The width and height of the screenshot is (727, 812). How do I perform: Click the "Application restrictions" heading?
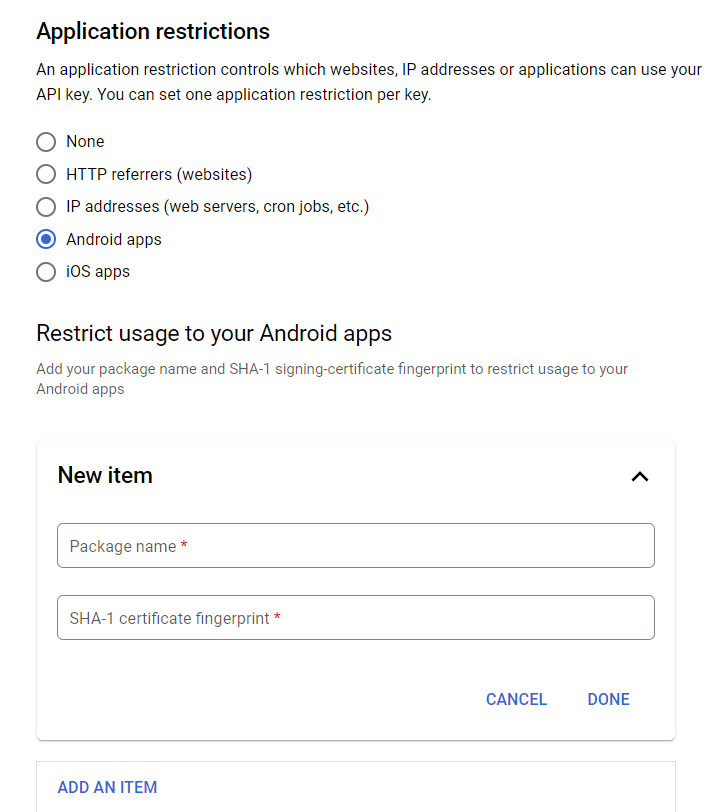(x=153, y=32)
